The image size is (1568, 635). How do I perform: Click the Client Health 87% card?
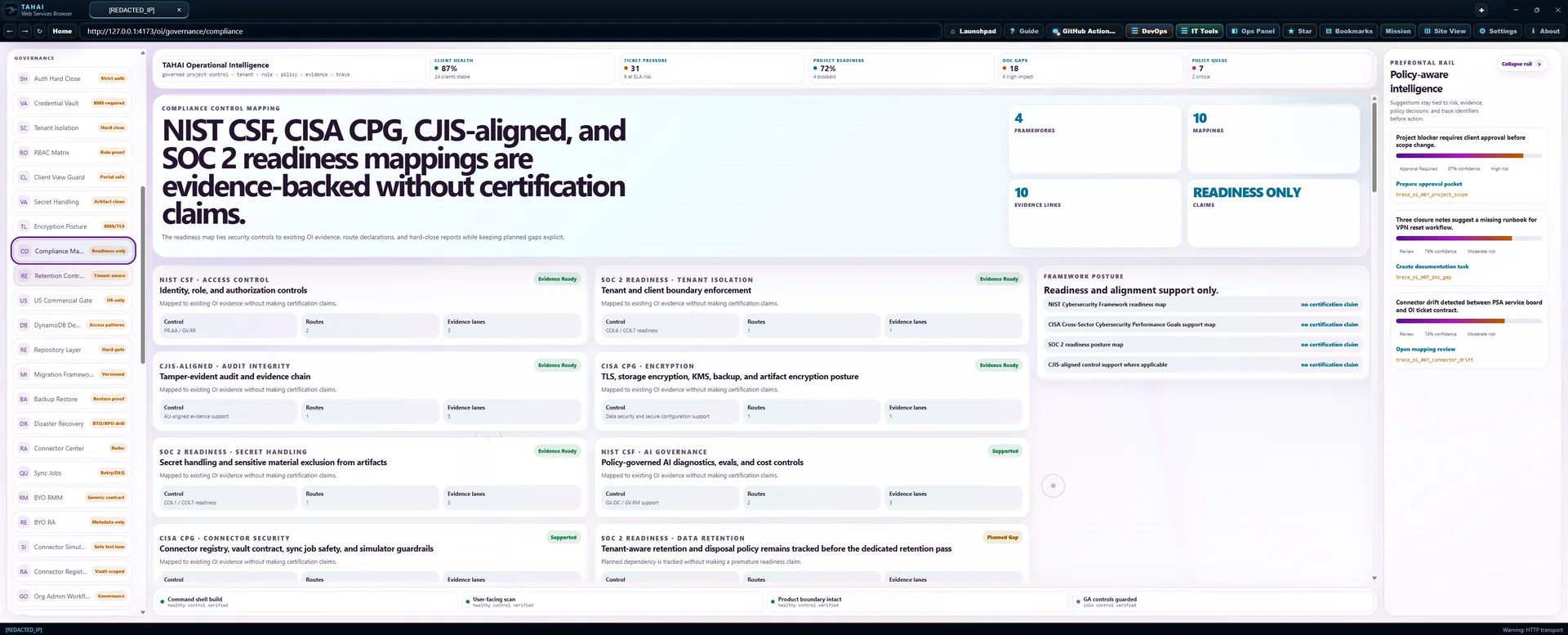(x=521, y=69)
